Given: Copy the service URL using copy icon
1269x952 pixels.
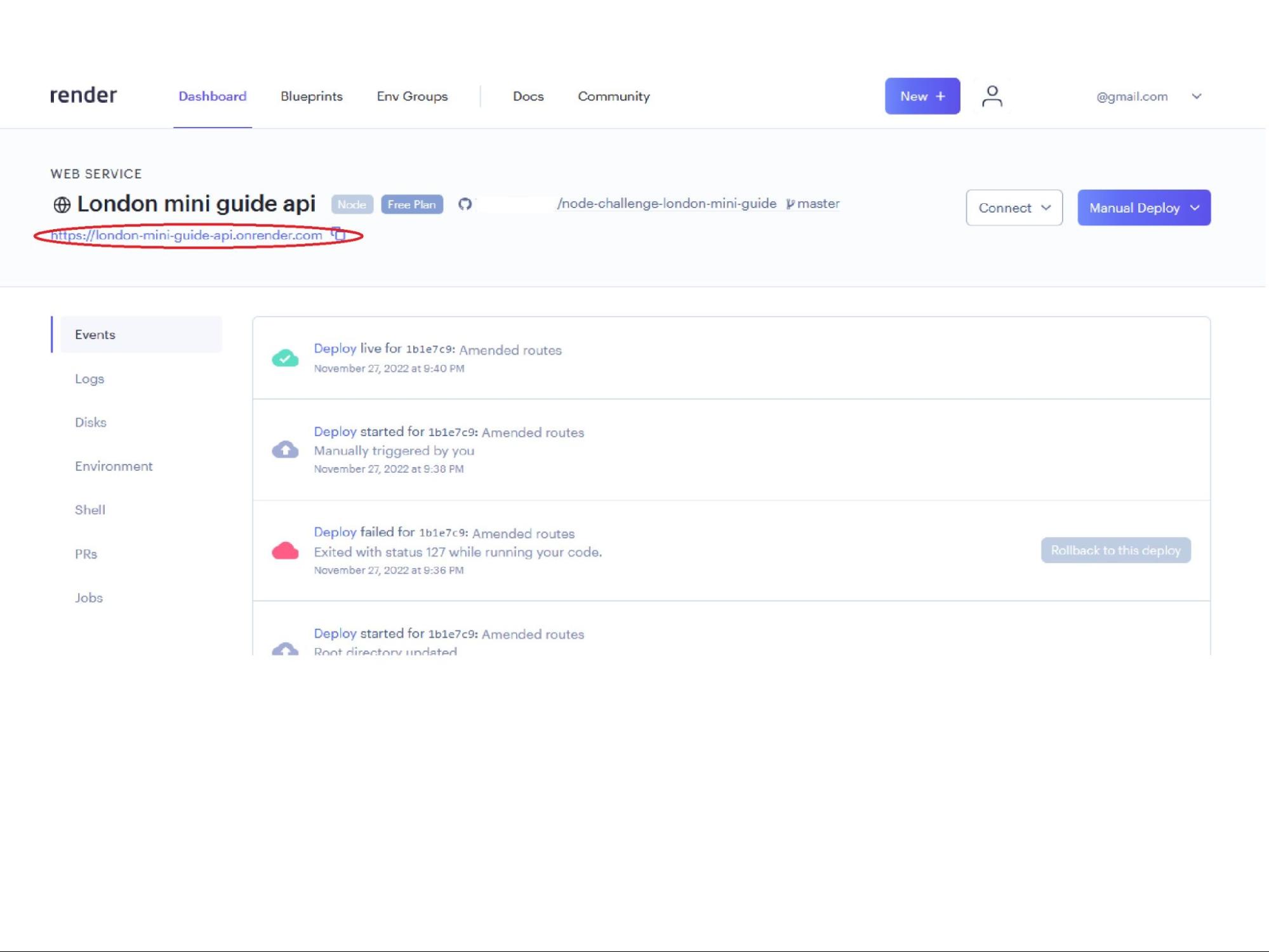Looking at the screenshot, I should point(338,234).
